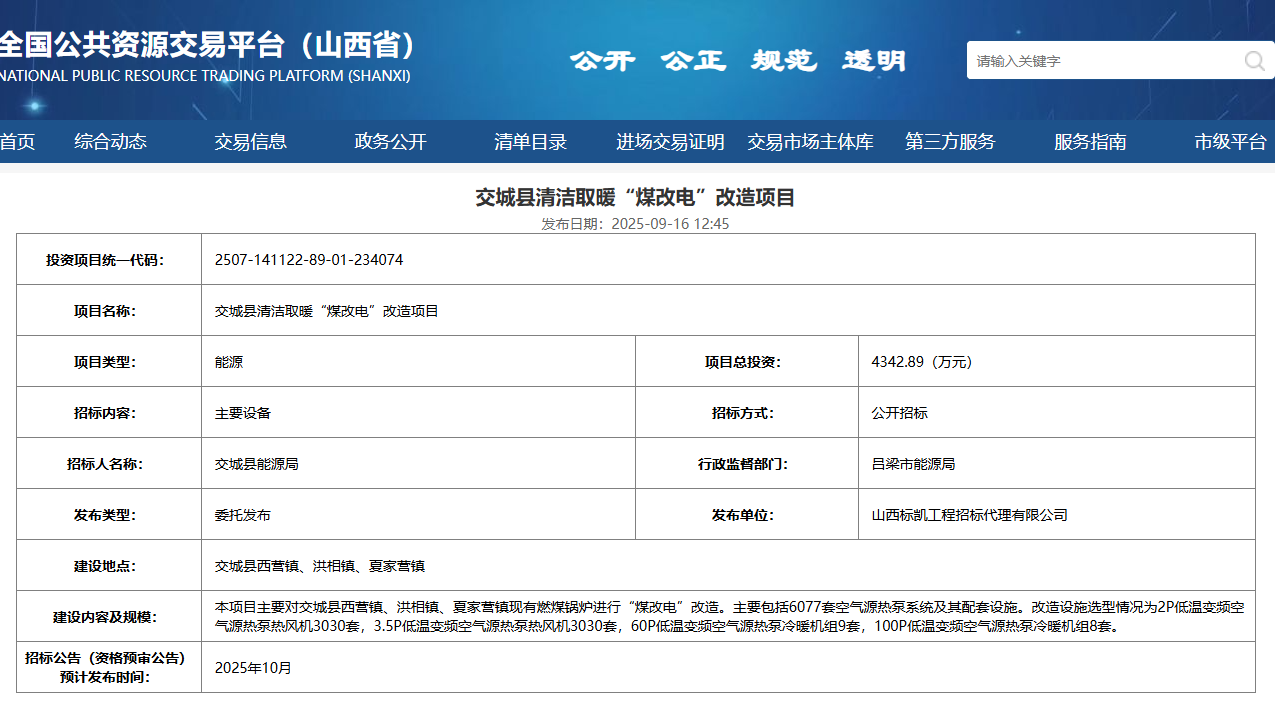Select the 公开招标 value
The width and height of the screenshot is (1275, 719).
pos(900,413)
